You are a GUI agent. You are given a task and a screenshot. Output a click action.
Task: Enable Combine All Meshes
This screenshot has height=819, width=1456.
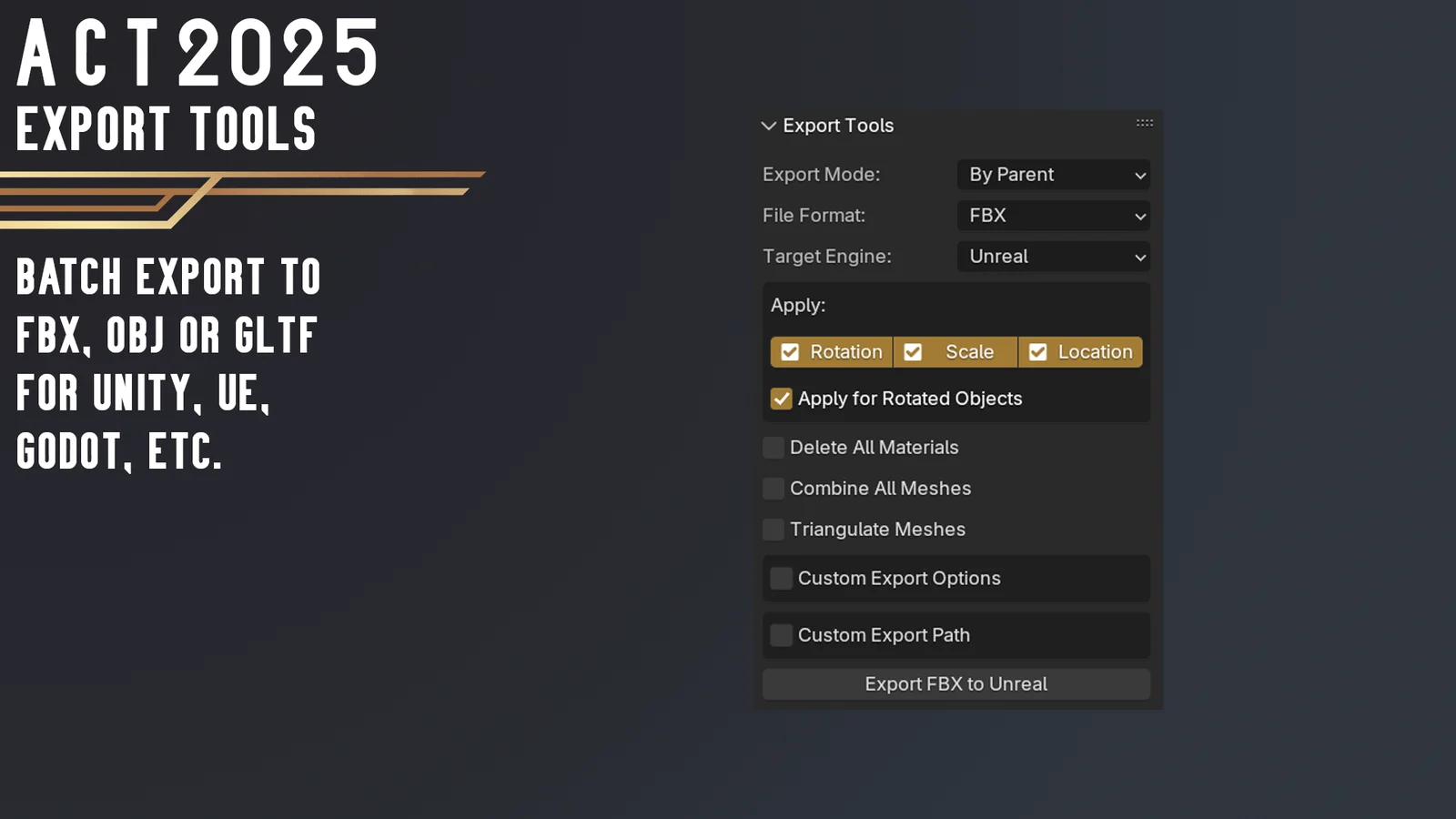point(772,488)
